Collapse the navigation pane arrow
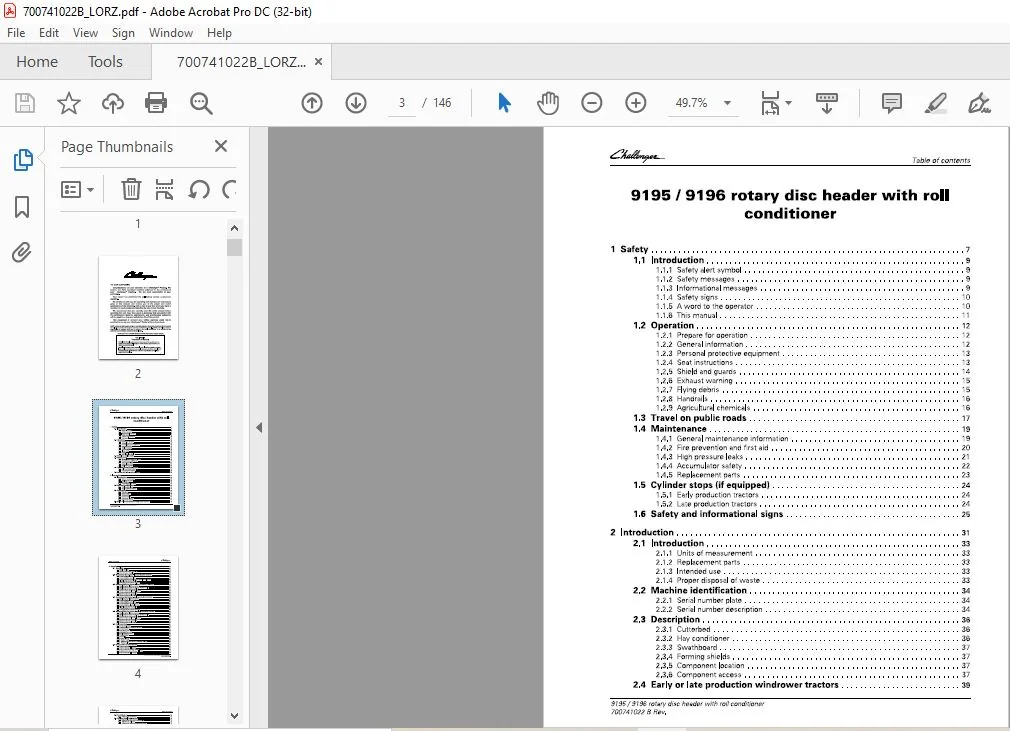The width and height of the screenshot is (1010, 731). [x=259, y=427]
